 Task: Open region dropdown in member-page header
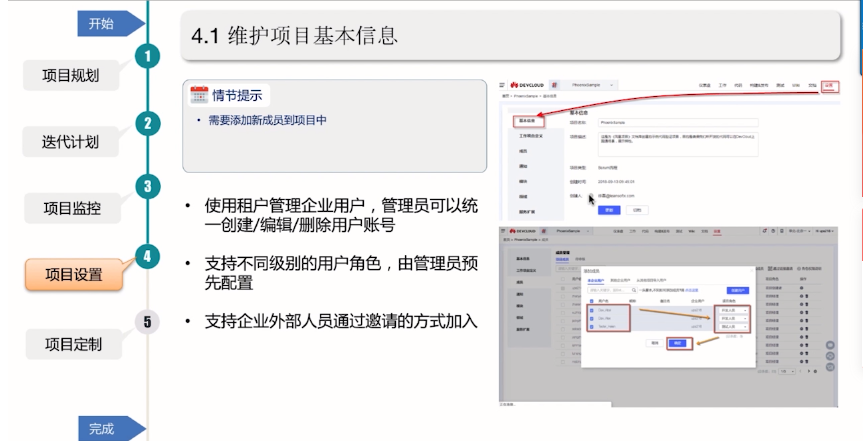point(799,231)
